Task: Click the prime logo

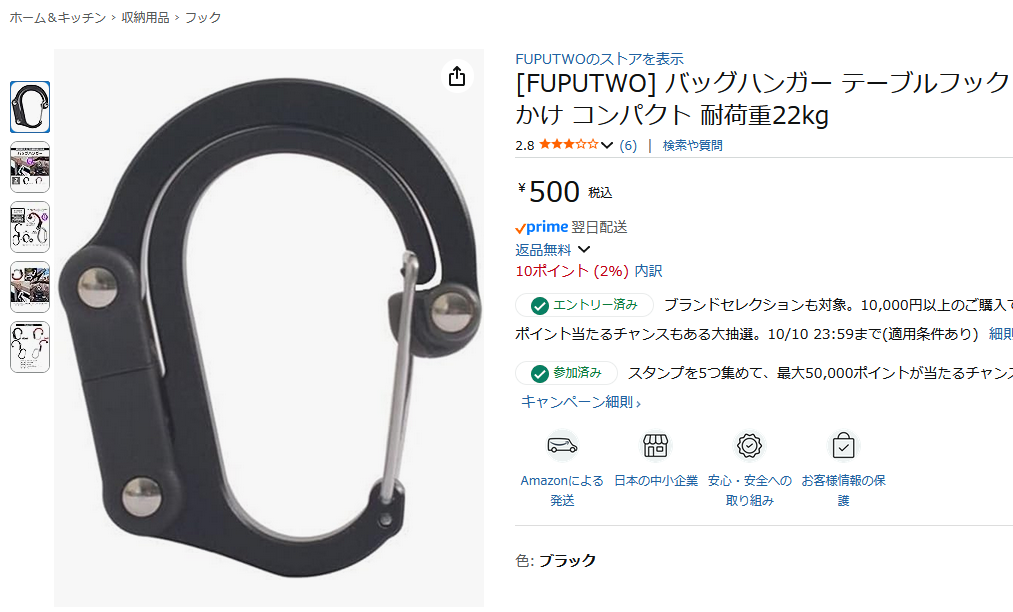Action: point(541,227)
